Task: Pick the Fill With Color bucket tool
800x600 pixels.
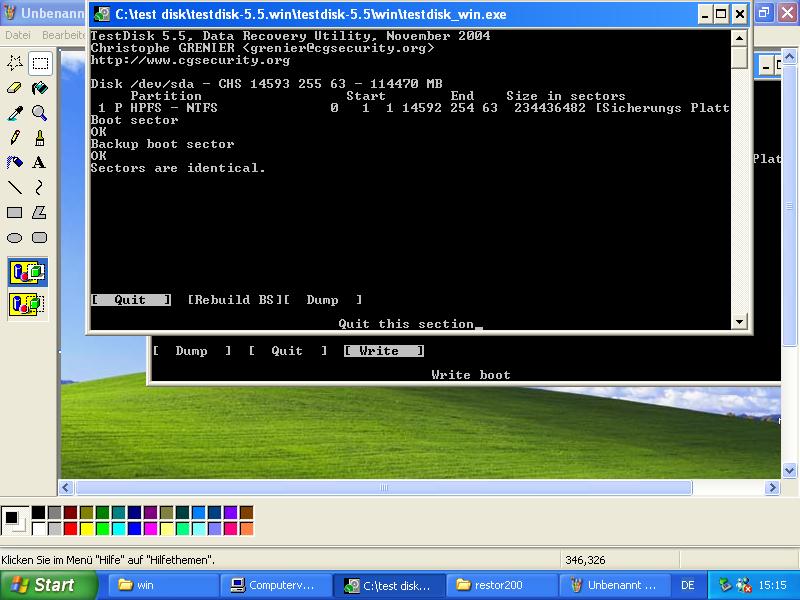Action: click(x=40, y=88)
